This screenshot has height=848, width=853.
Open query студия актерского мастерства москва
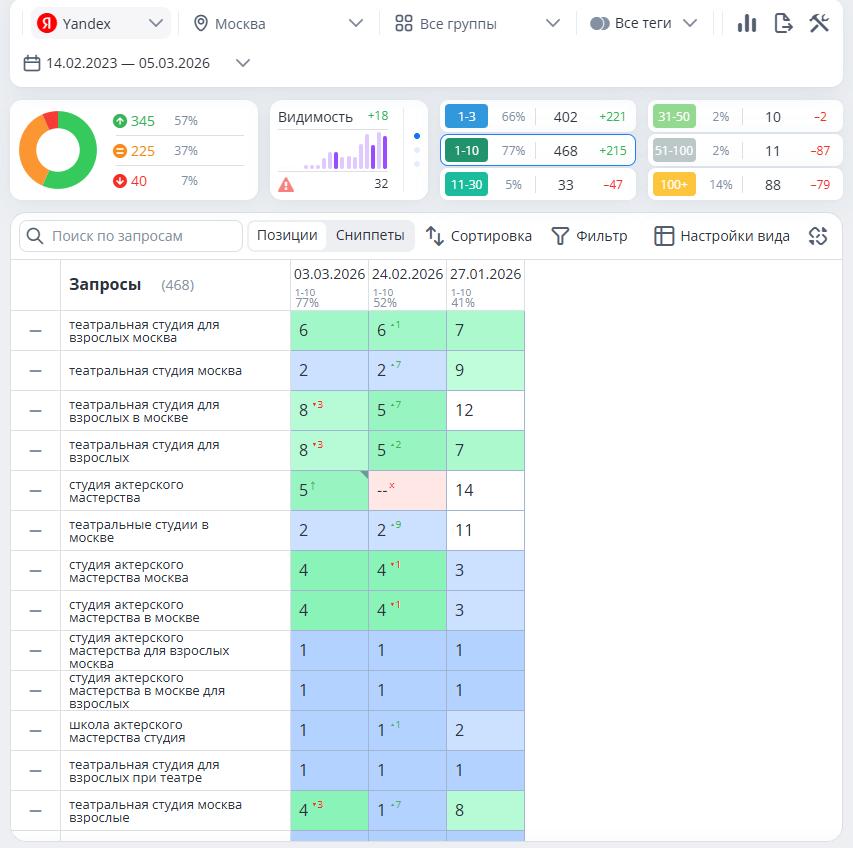[x=129, y=571]
